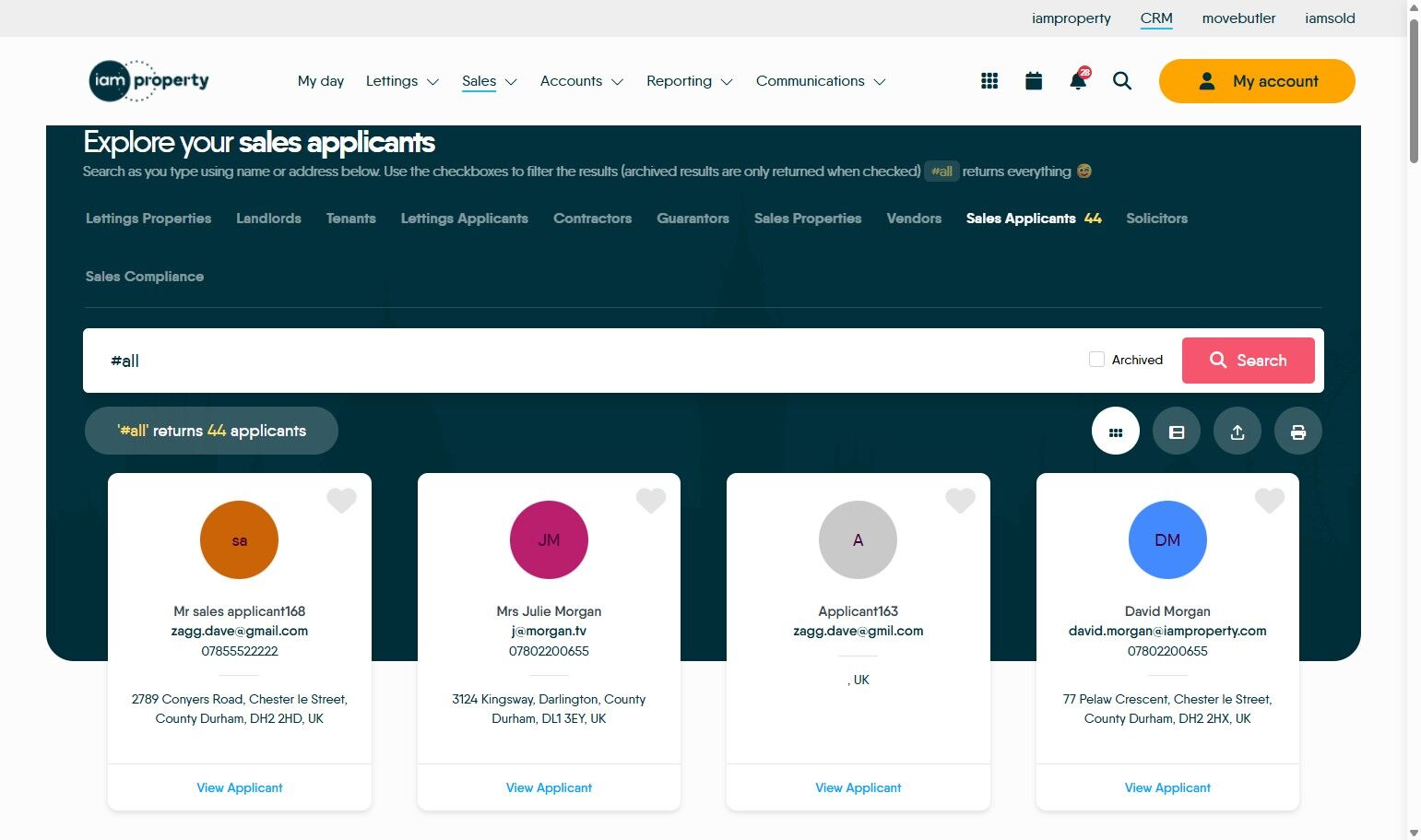Viewport: 1421px width, 840px height.
Task: Open iamsold link in top bar
Action: pyautogui.click(x=1330, y=18)
